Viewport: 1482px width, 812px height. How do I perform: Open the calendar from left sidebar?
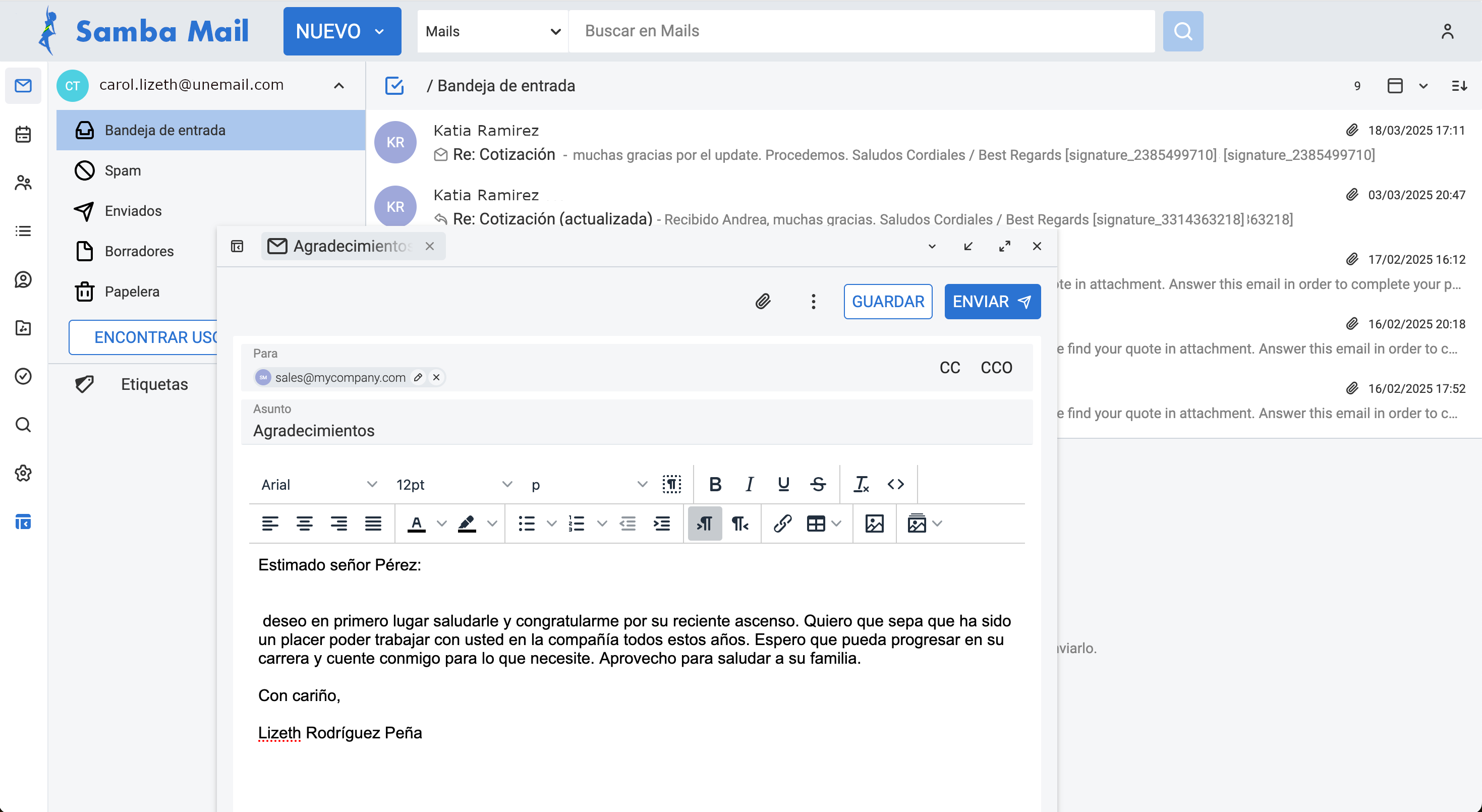(x=23, y=135)
